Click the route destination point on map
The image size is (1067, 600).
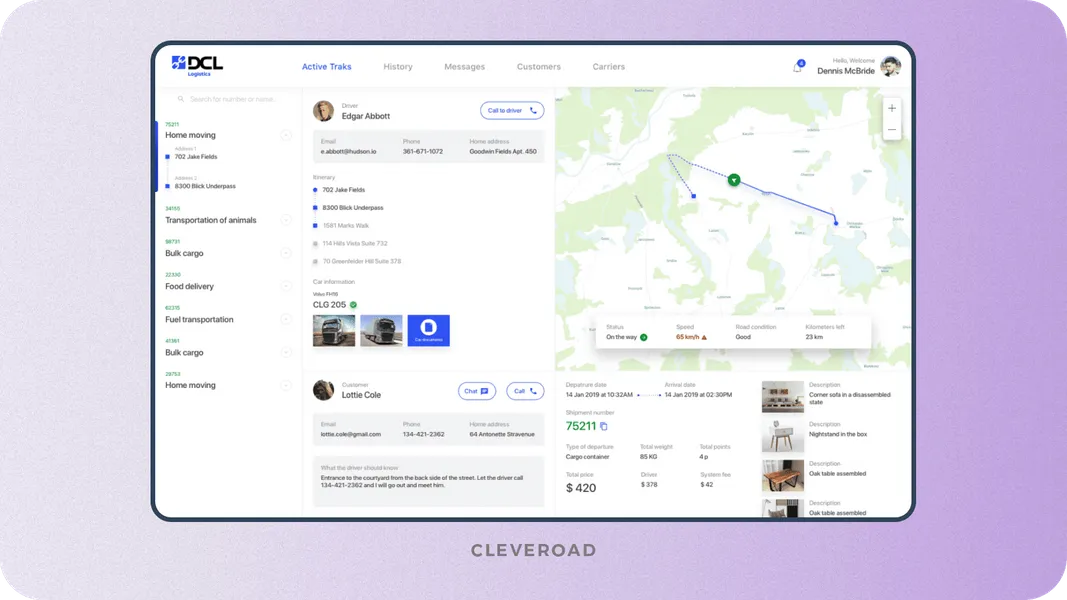pos(836,222)
